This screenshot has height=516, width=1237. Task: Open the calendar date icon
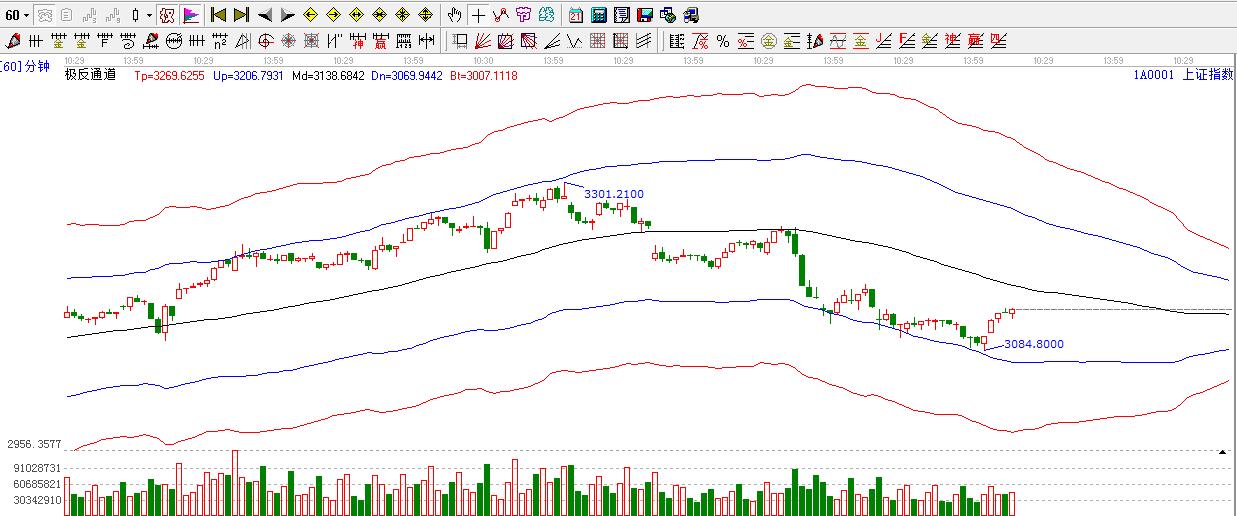pos(576,15)
